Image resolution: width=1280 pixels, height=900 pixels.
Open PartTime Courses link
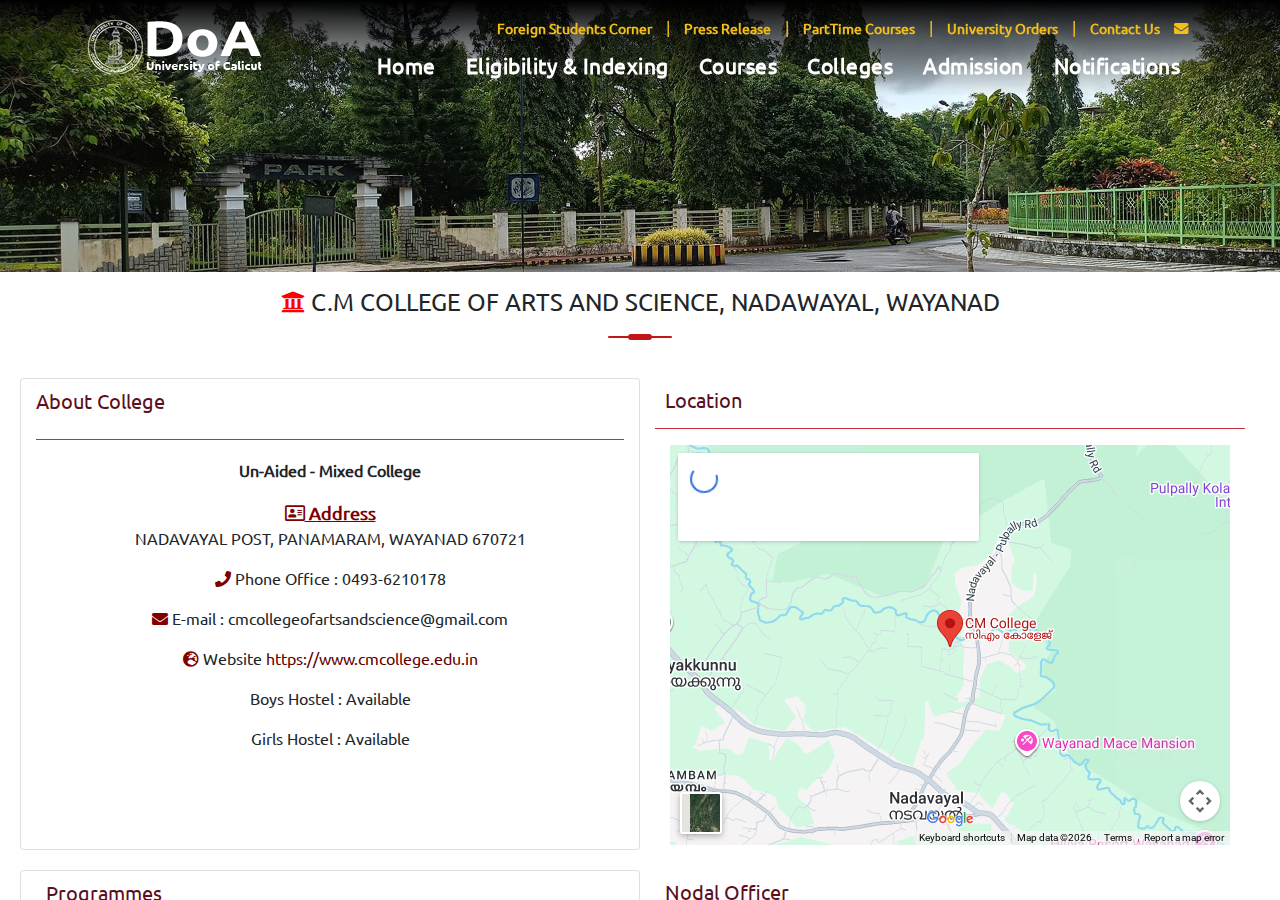point(859,29)
